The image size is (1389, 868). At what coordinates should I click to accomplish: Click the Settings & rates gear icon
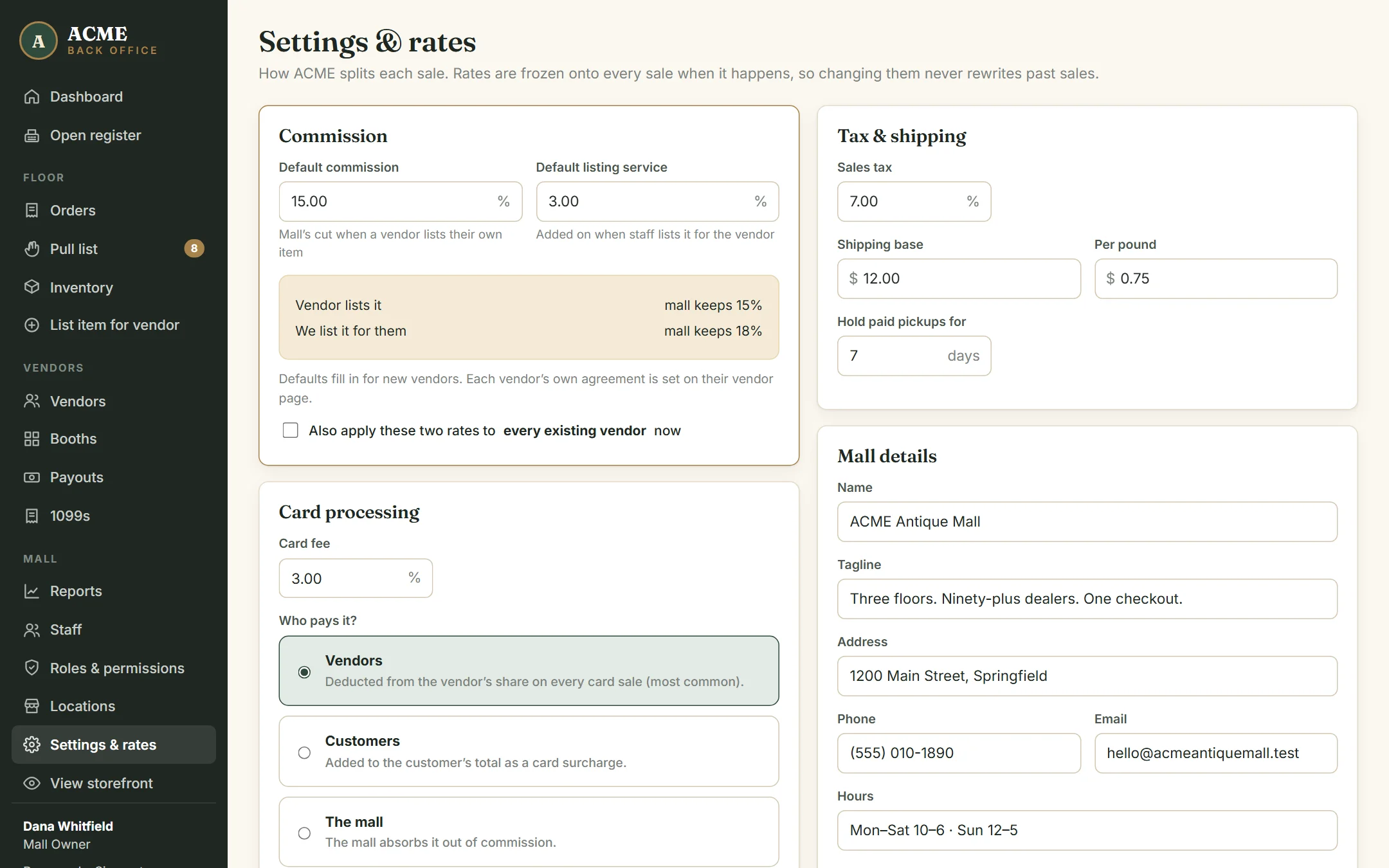tap(32, 745)
